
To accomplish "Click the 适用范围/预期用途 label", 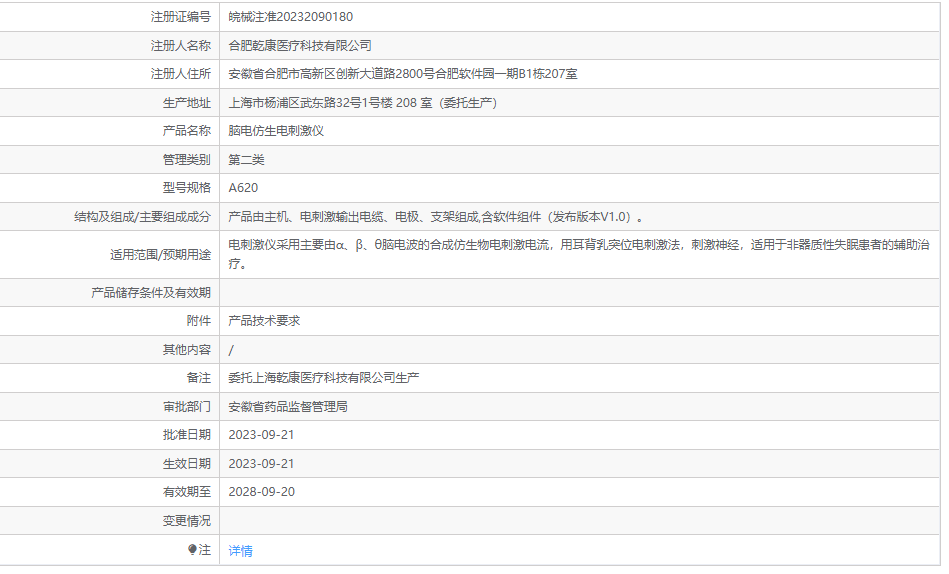I will [160, 254].
